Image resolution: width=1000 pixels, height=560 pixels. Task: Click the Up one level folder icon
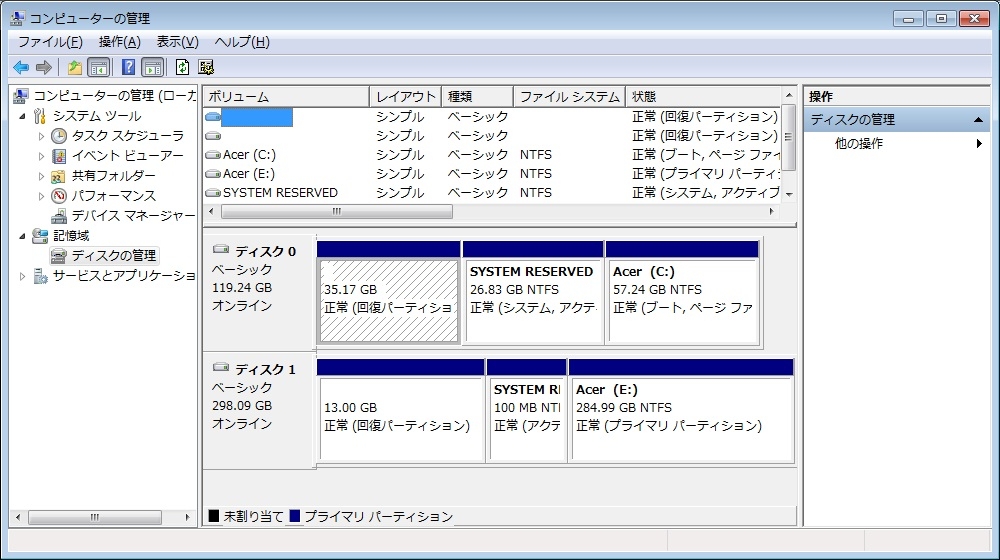(75, 67)
